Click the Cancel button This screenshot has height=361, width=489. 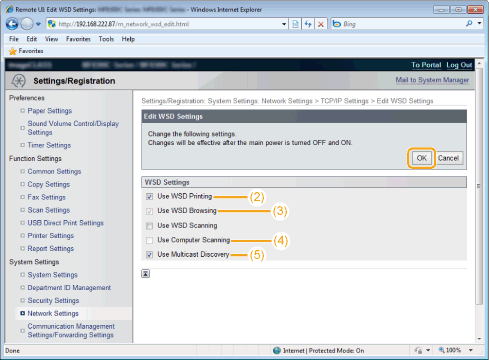point(448,158)
